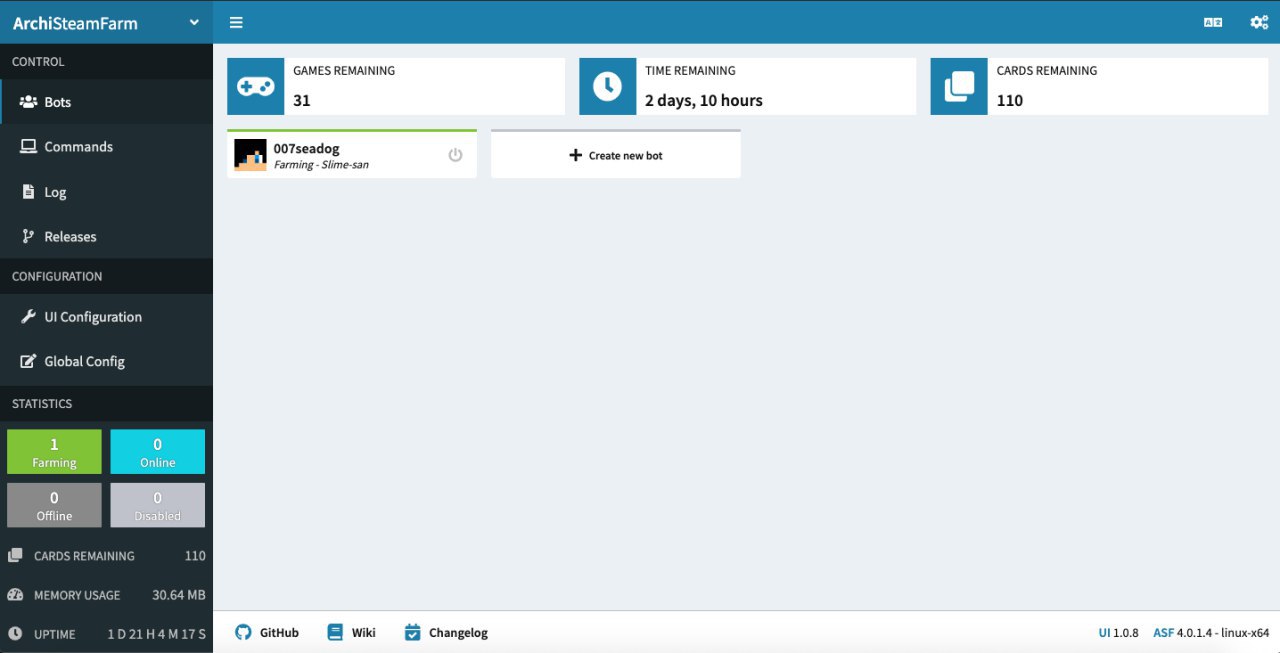Click the Memory Usage gauge icon

pyautogui.click(x=15, y=594)
